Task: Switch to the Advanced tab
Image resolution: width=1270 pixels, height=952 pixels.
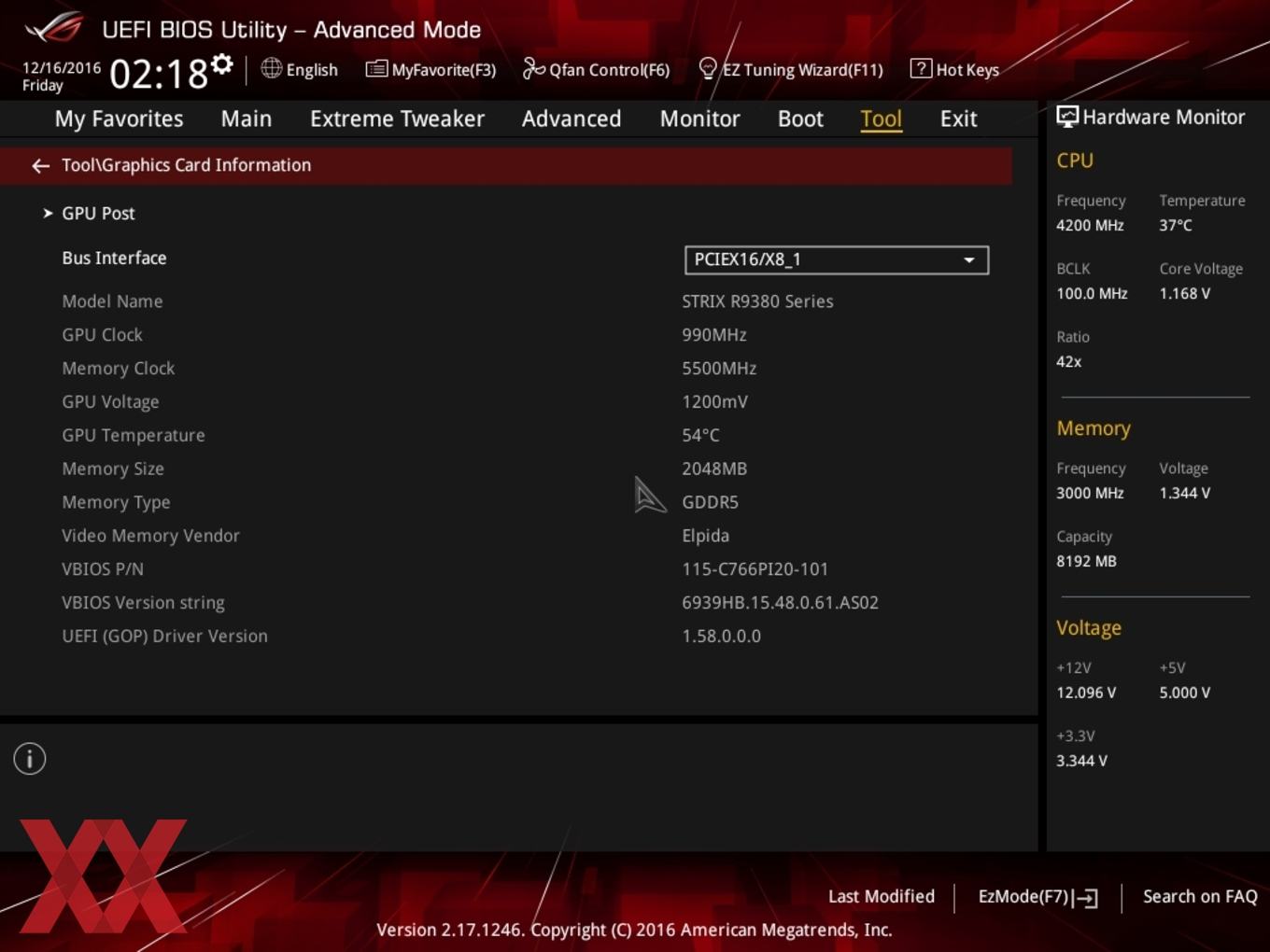Action: point(571,119)
